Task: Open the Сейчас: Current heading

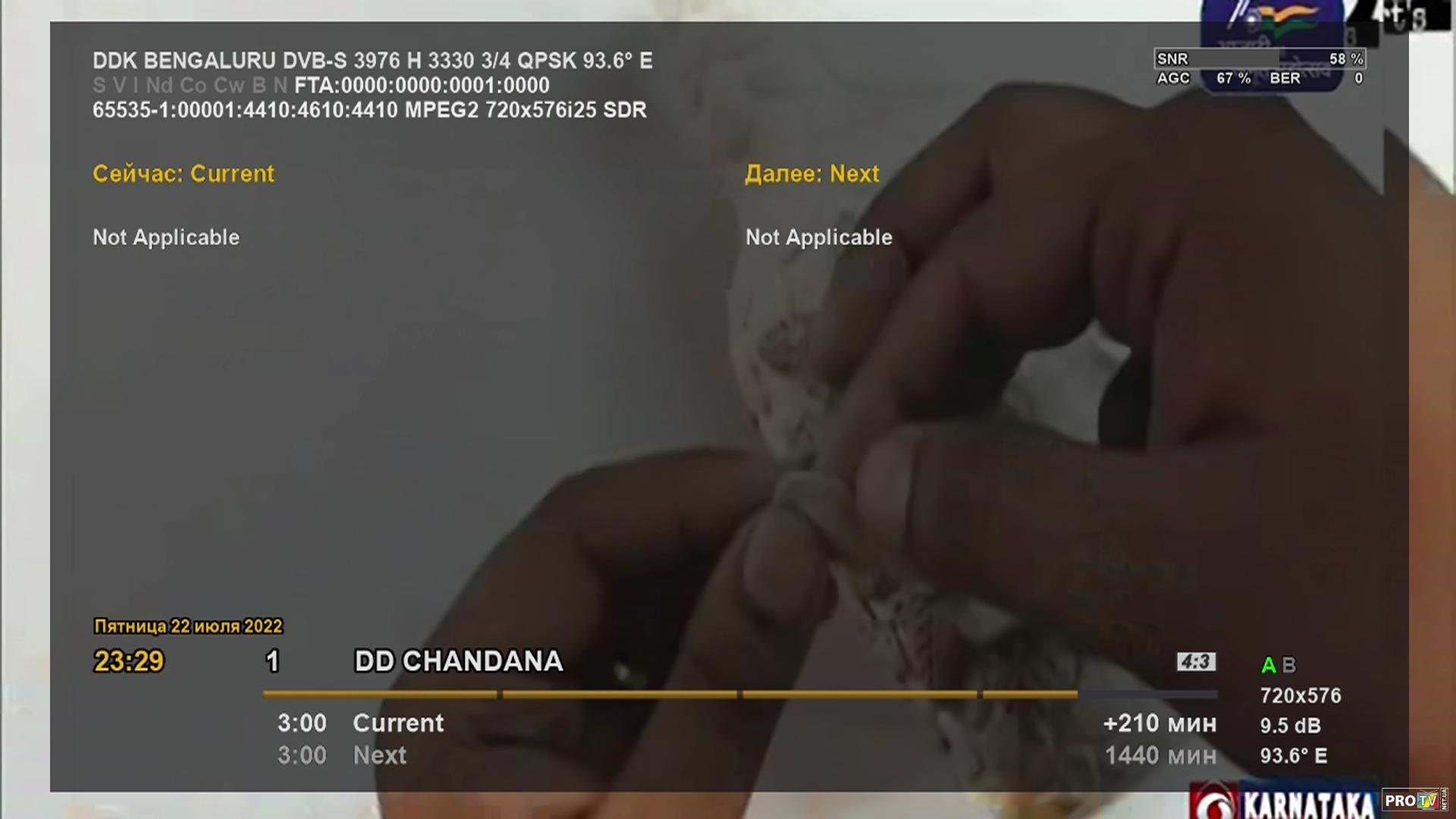Action: coord(184,174)
